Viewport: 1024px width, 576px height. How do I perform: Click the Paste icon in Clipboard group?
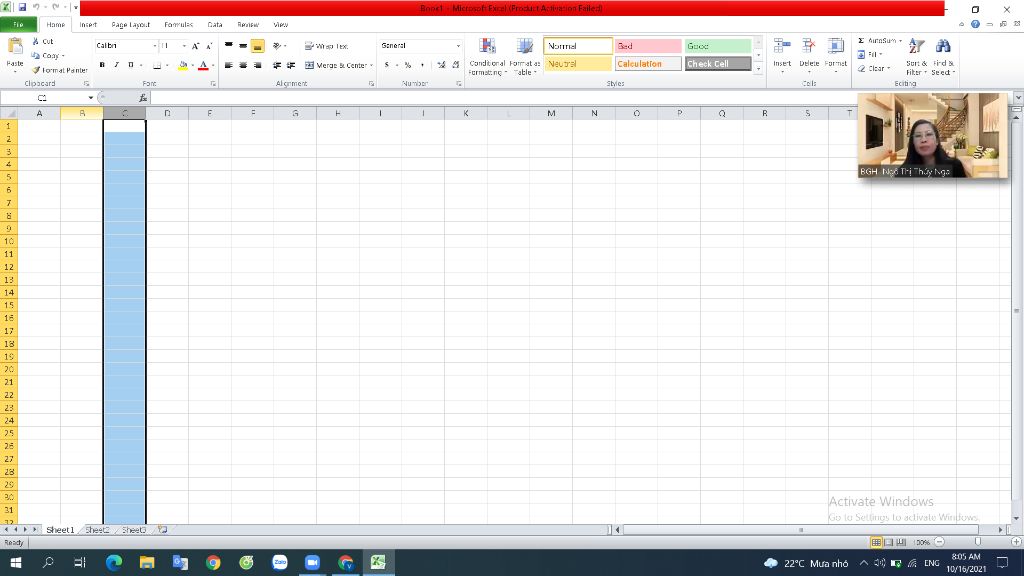coord(14,46)
